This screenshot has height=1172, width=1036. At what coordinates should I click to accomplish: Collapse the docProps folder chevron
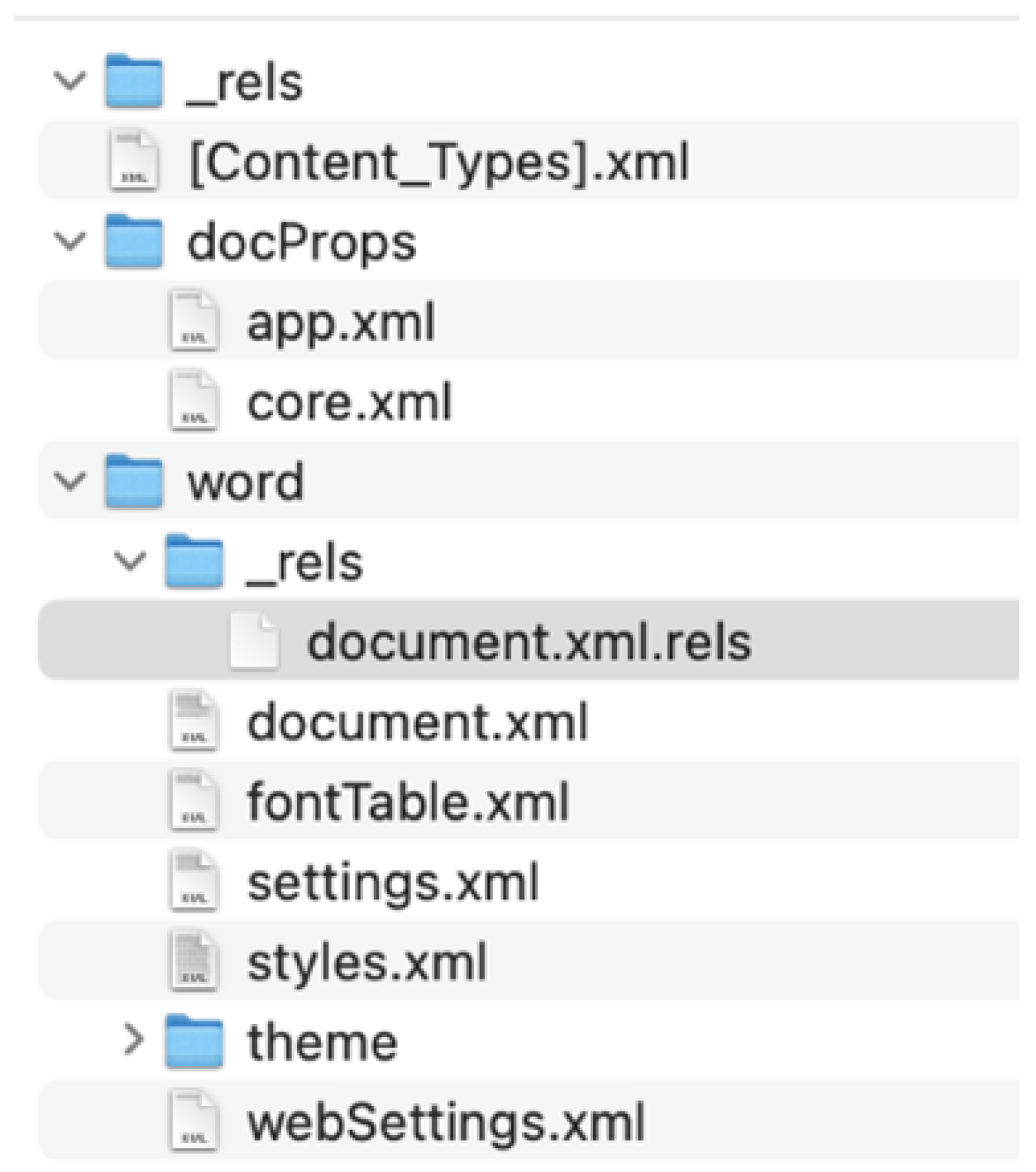[70, 242]
